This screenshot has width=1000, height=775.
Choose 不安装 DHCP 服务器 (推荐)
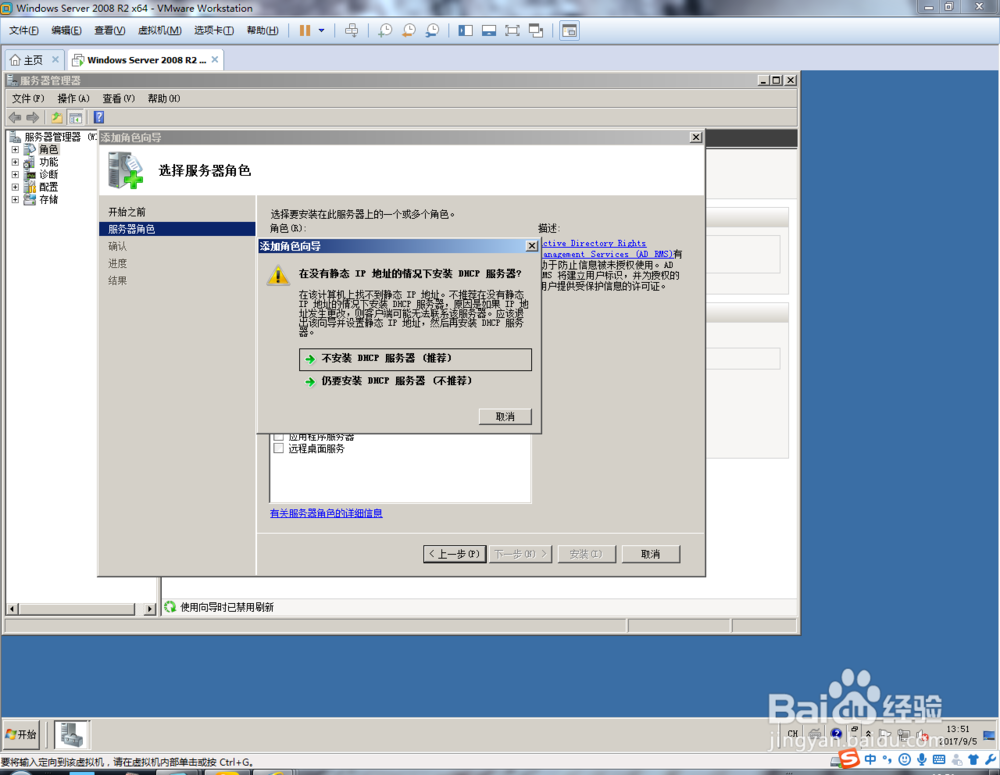click(415, 358)
